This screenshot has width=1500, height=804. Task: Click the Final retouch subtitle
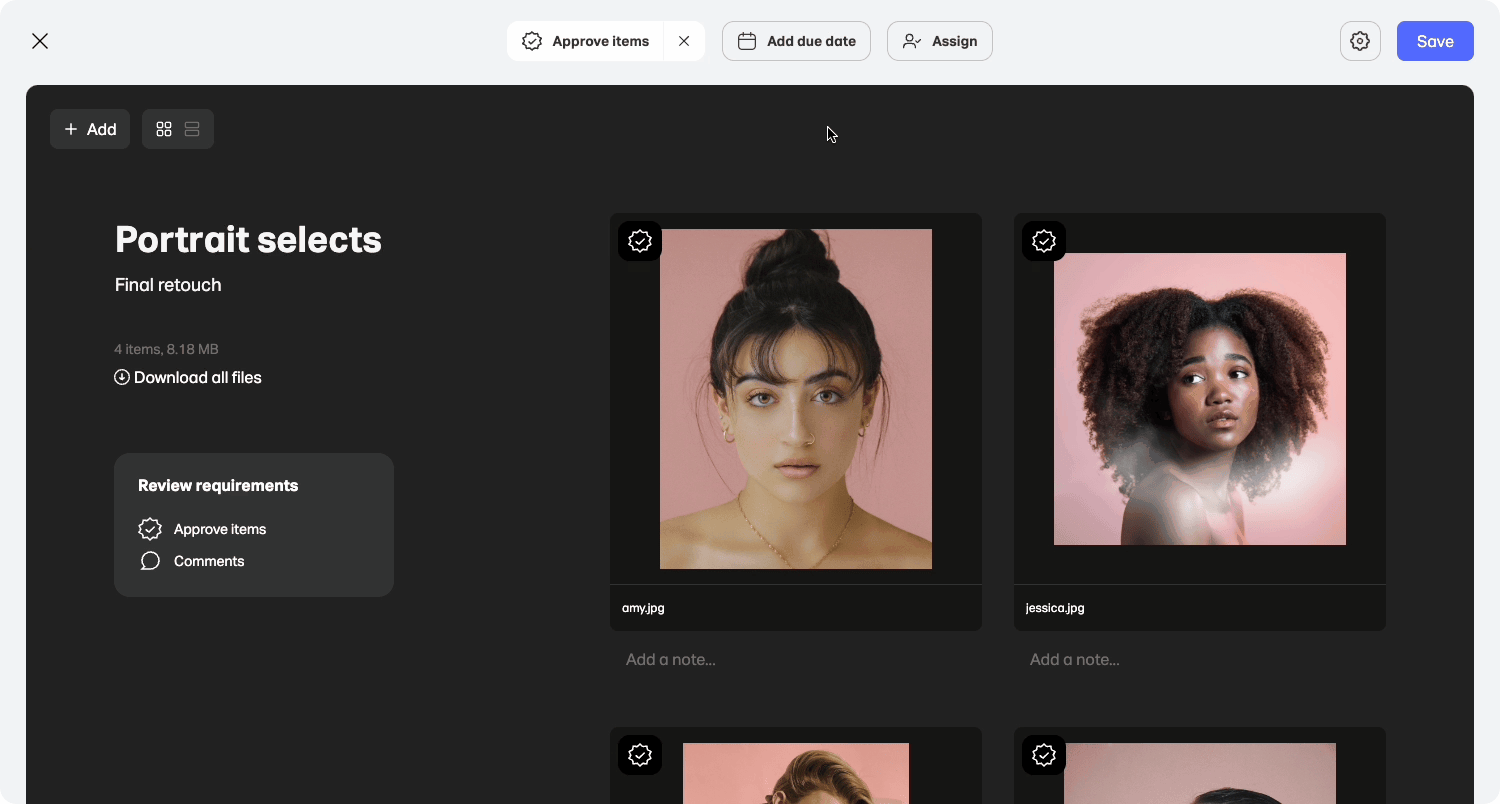[x=168, y=285]
